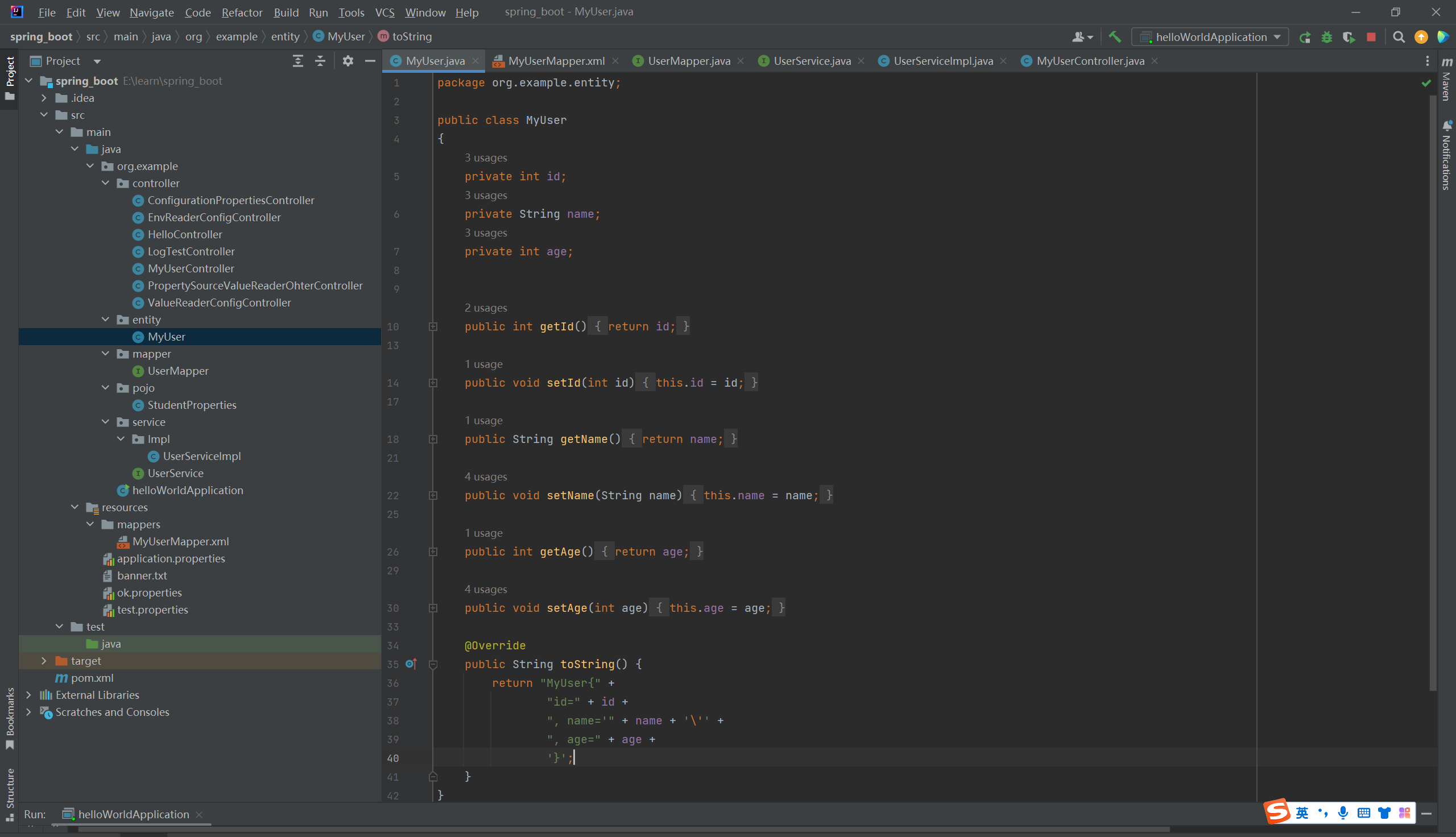The image size is (1456, 837).
Task: Expand the target folder
Action: (x=44, y=661)
